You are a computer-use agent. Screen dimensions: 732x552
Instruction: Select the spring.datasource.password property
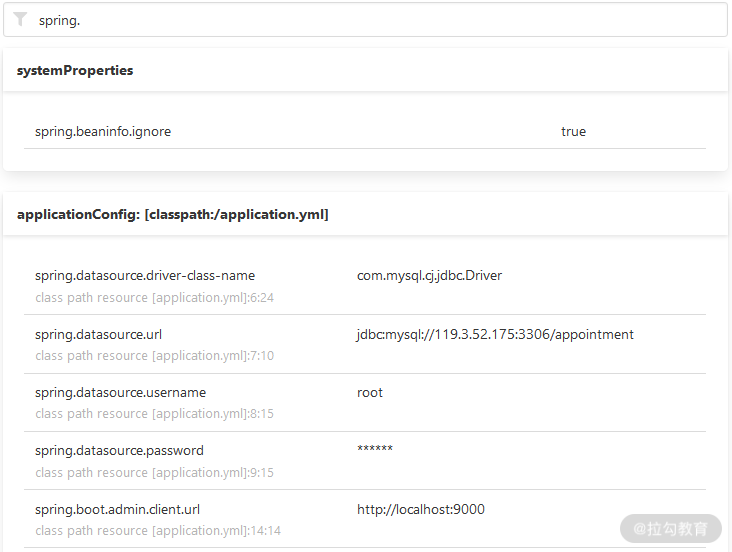pyautogui.click(x=119, y=451)
